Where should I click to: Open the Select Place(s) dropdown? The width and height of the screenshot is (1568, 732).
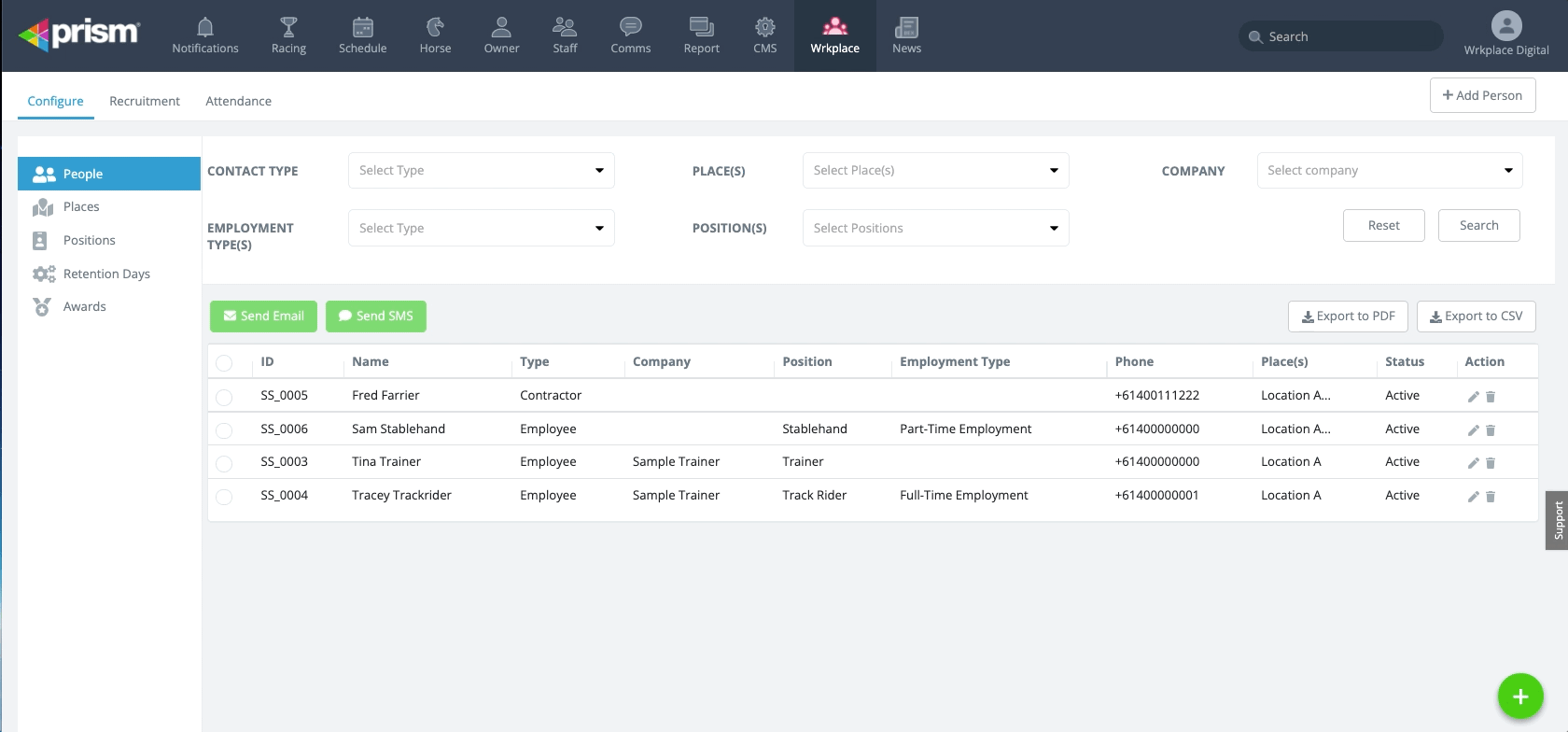click(x=935, y=171)
